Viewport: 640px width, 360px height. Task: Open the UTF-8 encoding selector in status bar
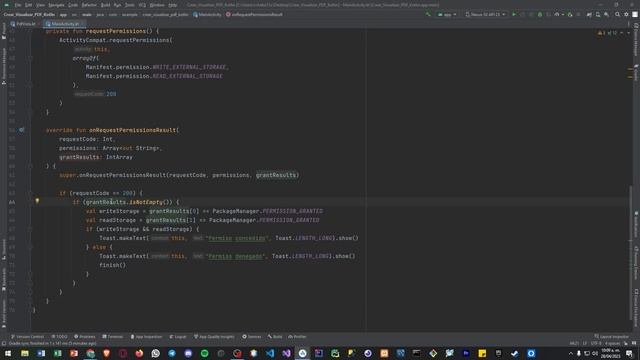(x=596, y=344)
